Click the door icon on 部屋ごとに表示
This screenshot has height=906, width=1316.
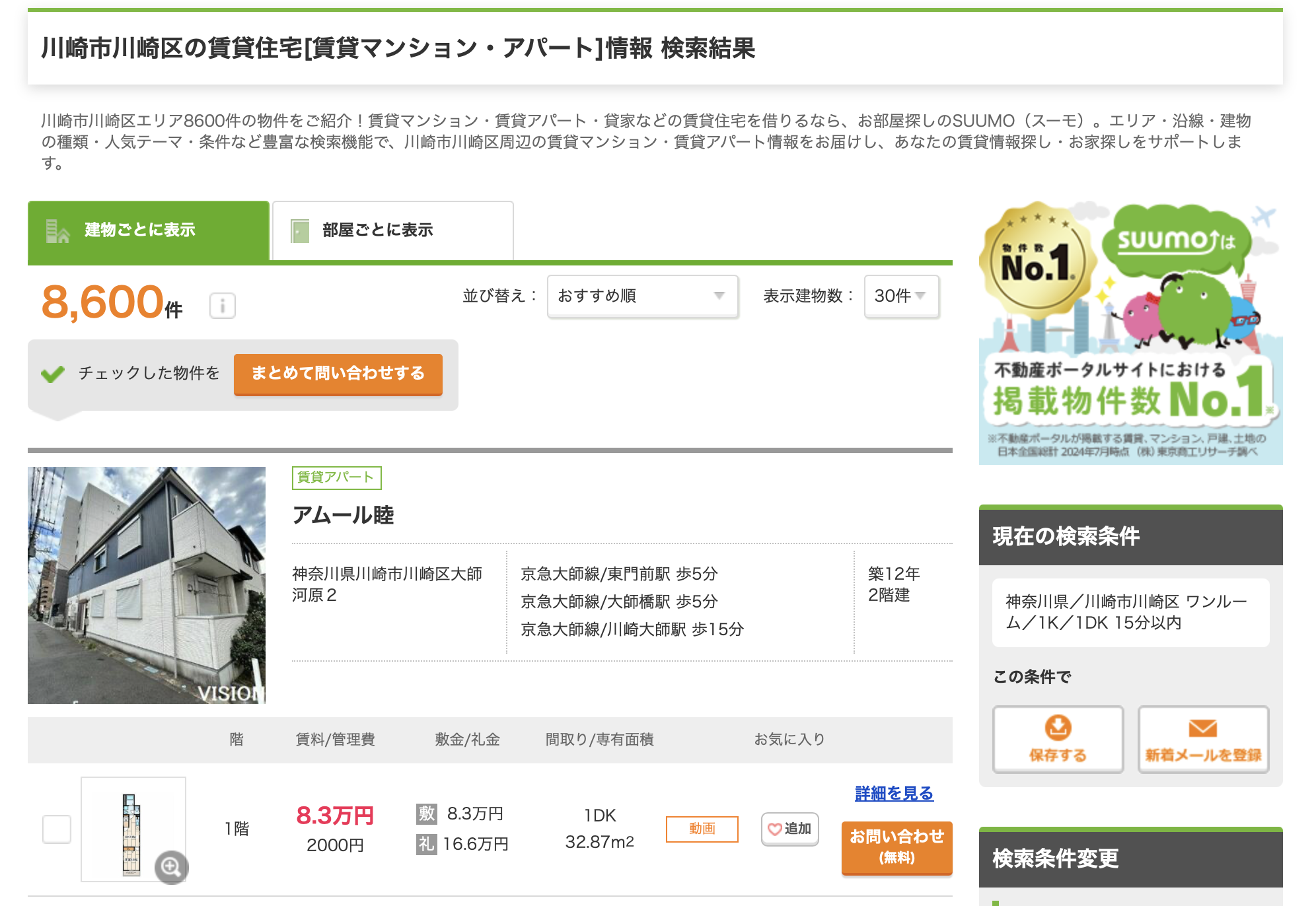pyautogui.click(x=300, y=230)
